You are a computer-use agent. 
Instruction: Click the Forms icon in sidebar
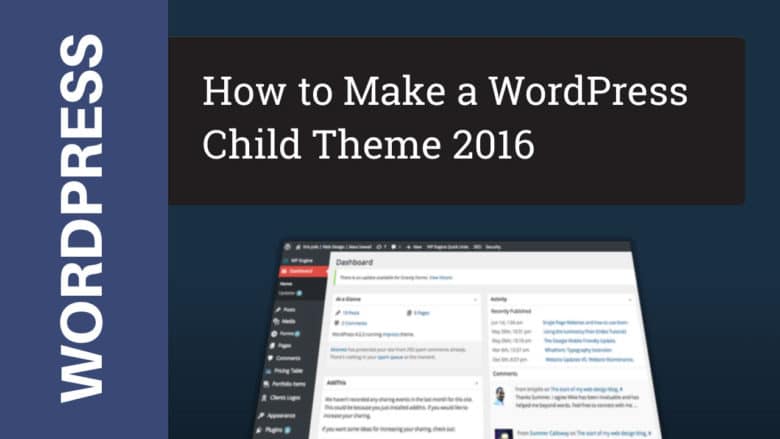(x=274, y=334)
